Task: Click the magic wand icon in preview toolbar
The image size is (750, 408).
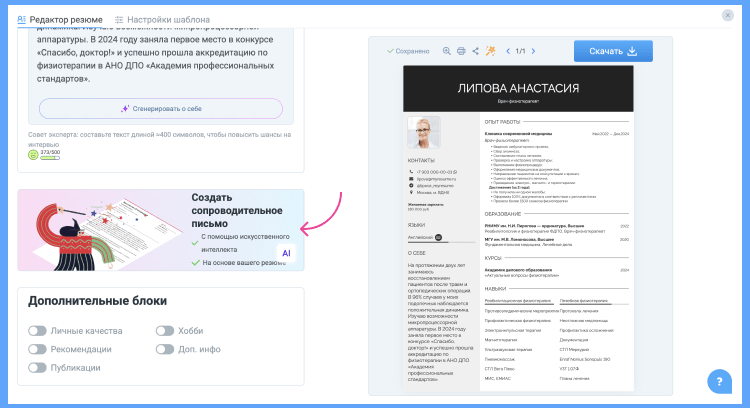Action: [x=490, y=51]
